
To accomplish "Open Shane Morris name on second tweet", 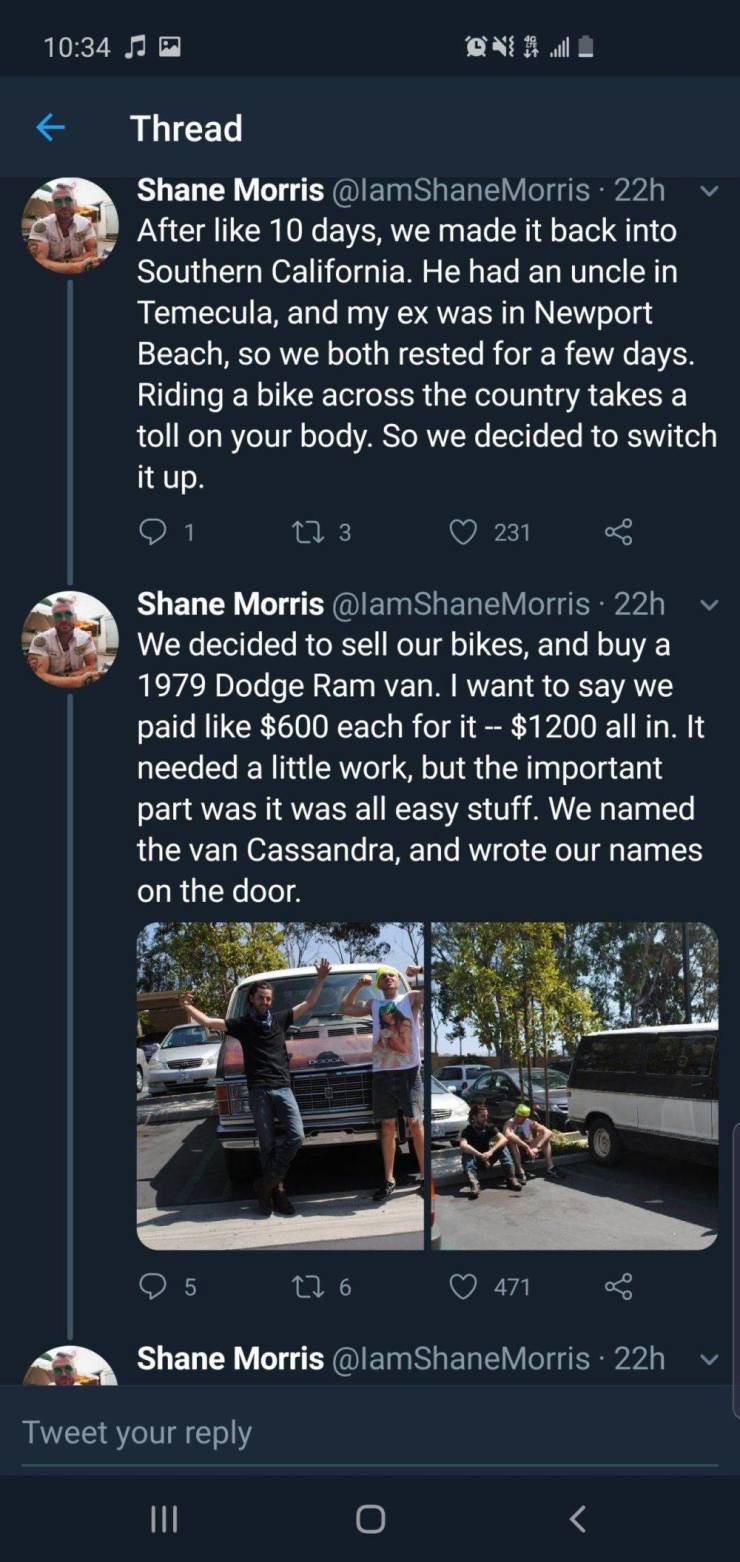I will (230, 603).
